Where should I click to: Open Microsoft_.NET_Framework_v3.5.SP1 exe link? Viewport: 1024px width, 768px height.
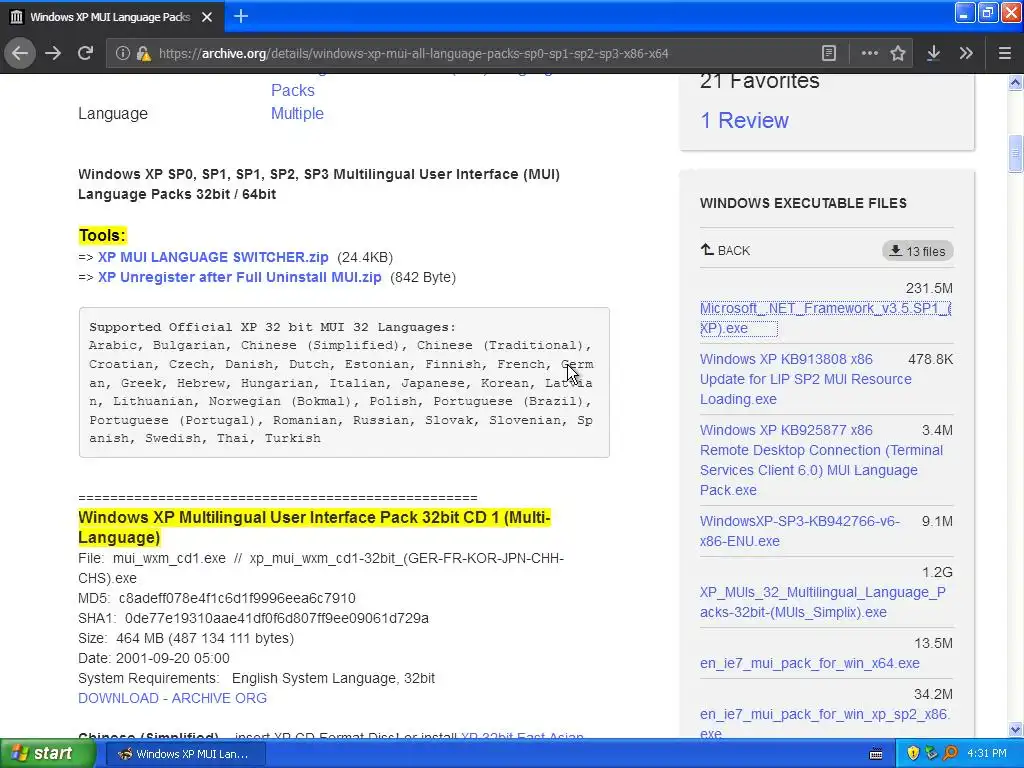(x=825, y=318)
